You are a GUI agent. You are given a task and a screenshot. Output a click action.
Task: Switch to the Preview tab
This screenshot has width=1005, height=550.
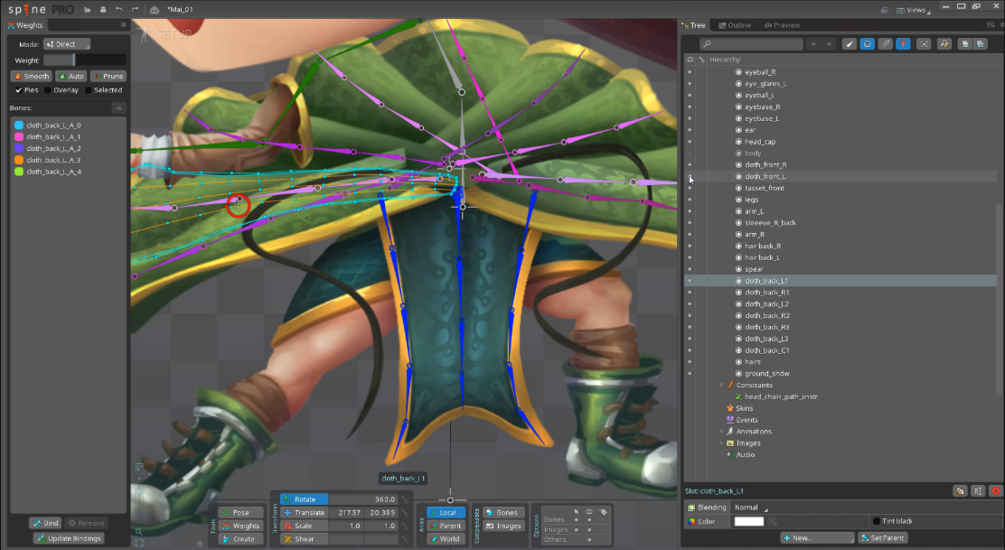pos(782,25)
